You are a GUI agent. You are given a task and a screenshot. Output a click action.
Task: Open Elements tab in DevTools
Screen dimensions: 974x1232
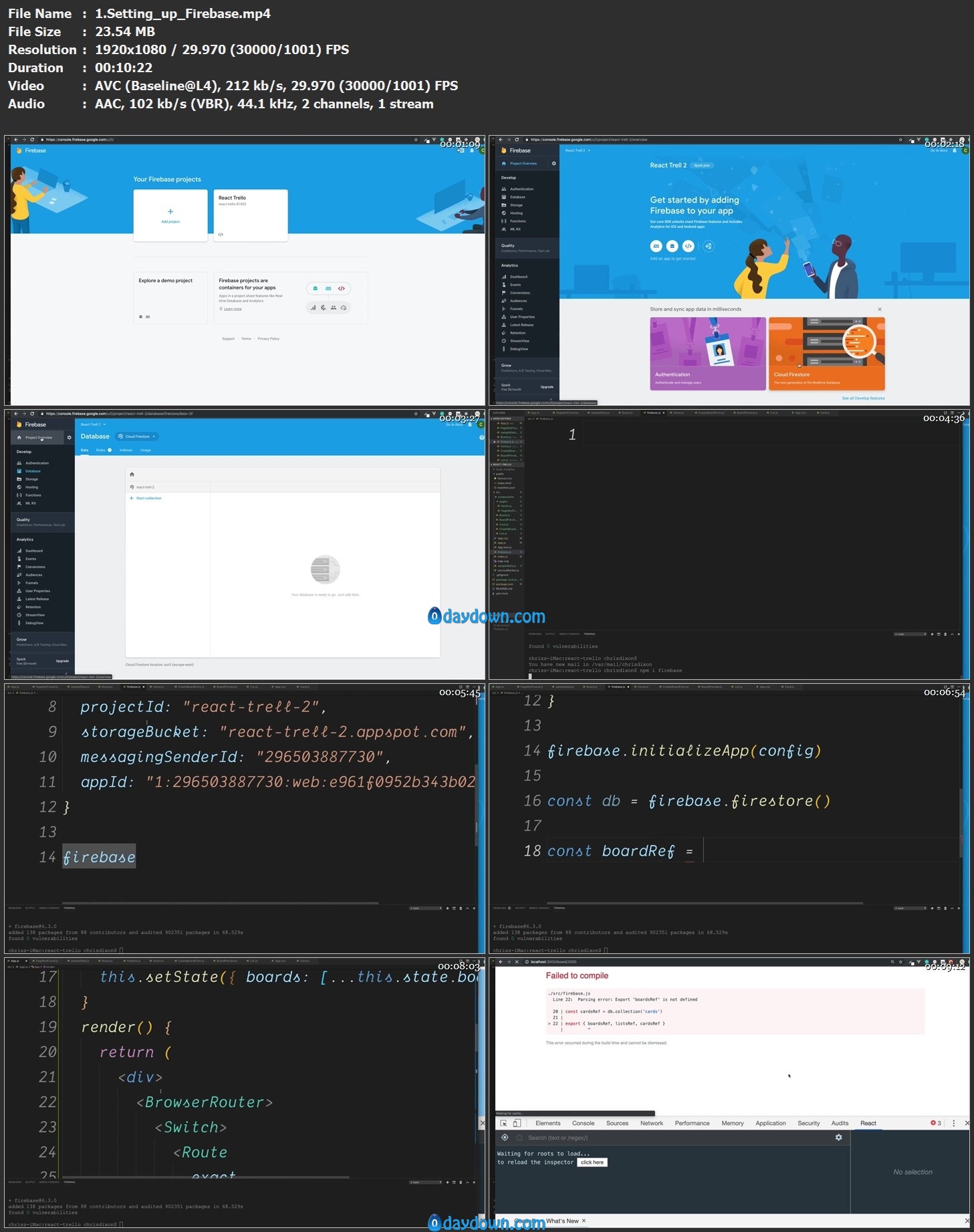click(x=547, y=1123)
